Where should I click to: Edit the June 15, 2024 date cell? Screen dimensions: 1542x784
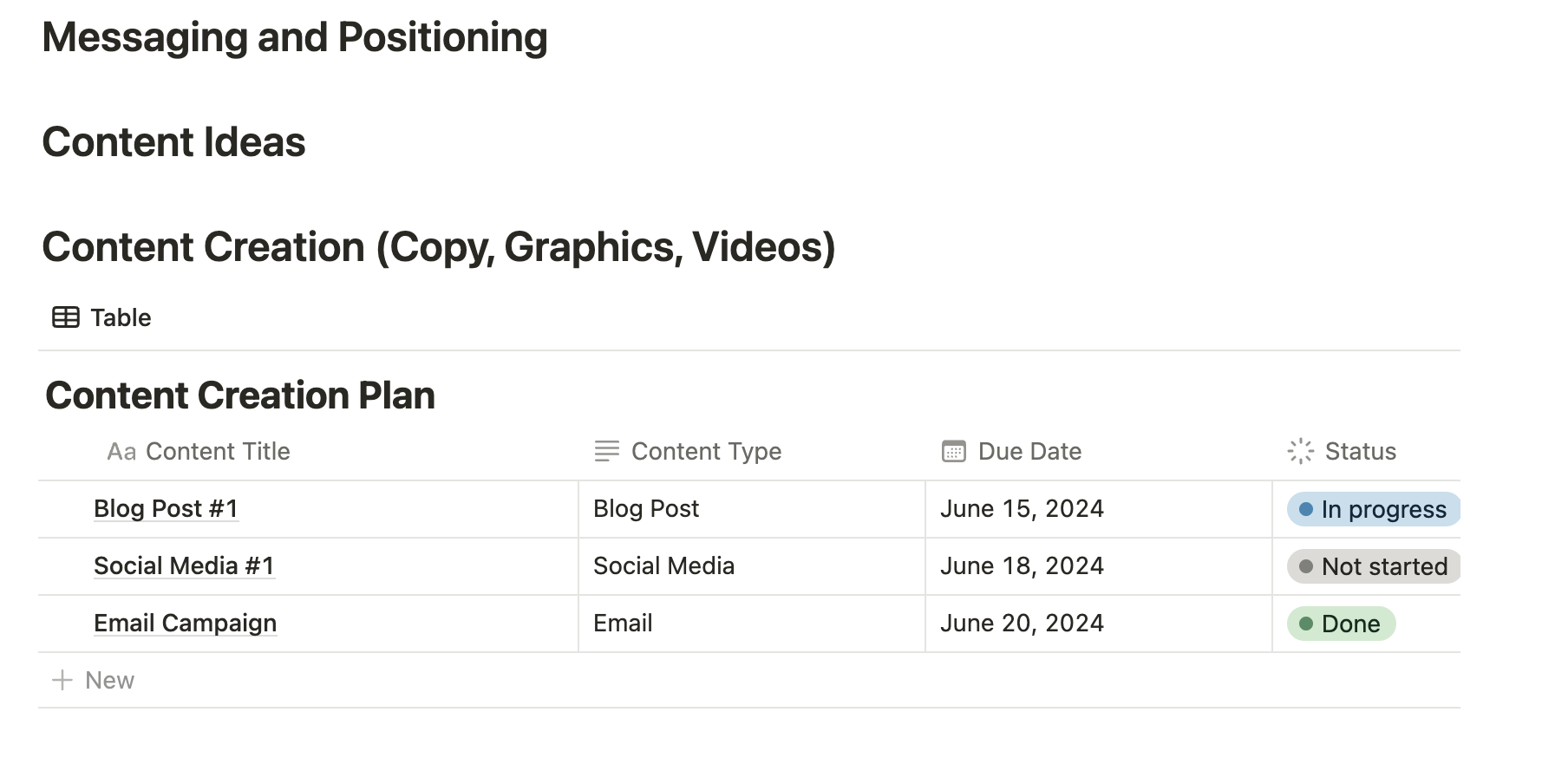click(1022, 509)
